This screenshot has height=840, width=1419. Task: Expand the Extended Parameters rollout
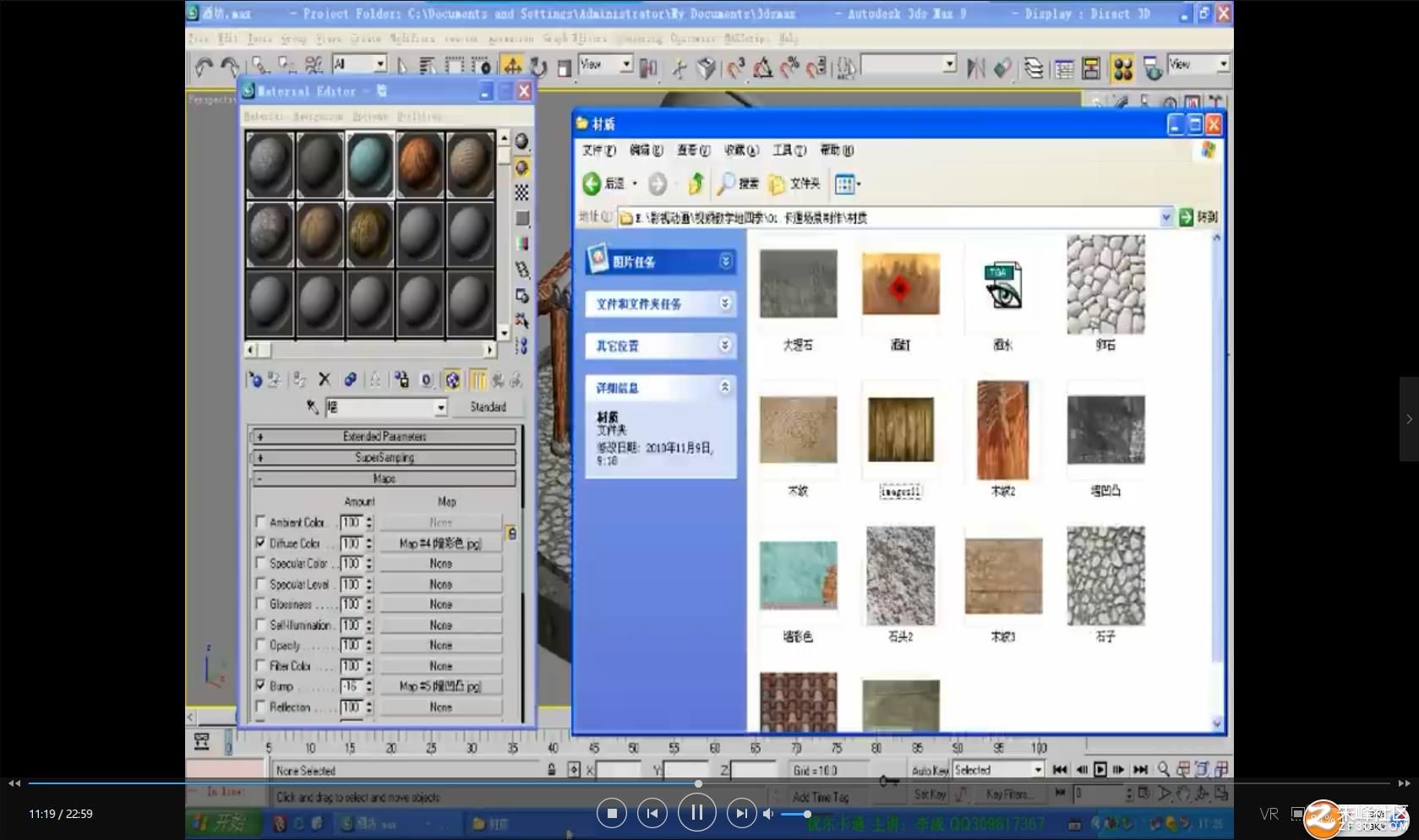tap(384, 437)
